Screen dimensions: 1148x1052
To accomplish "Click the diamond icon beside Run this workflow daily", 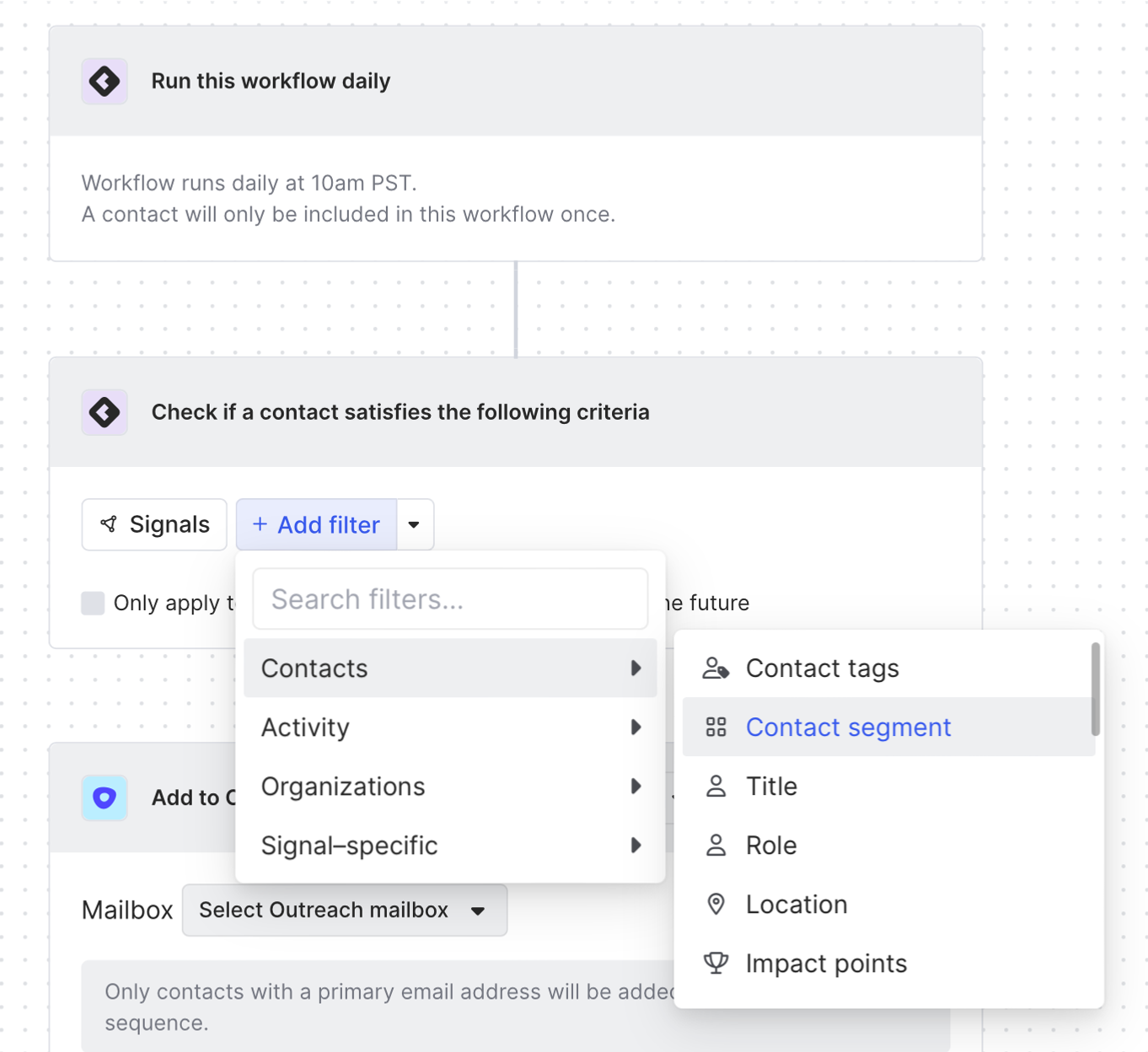I will pyautogui.click(x=105, y=81).
